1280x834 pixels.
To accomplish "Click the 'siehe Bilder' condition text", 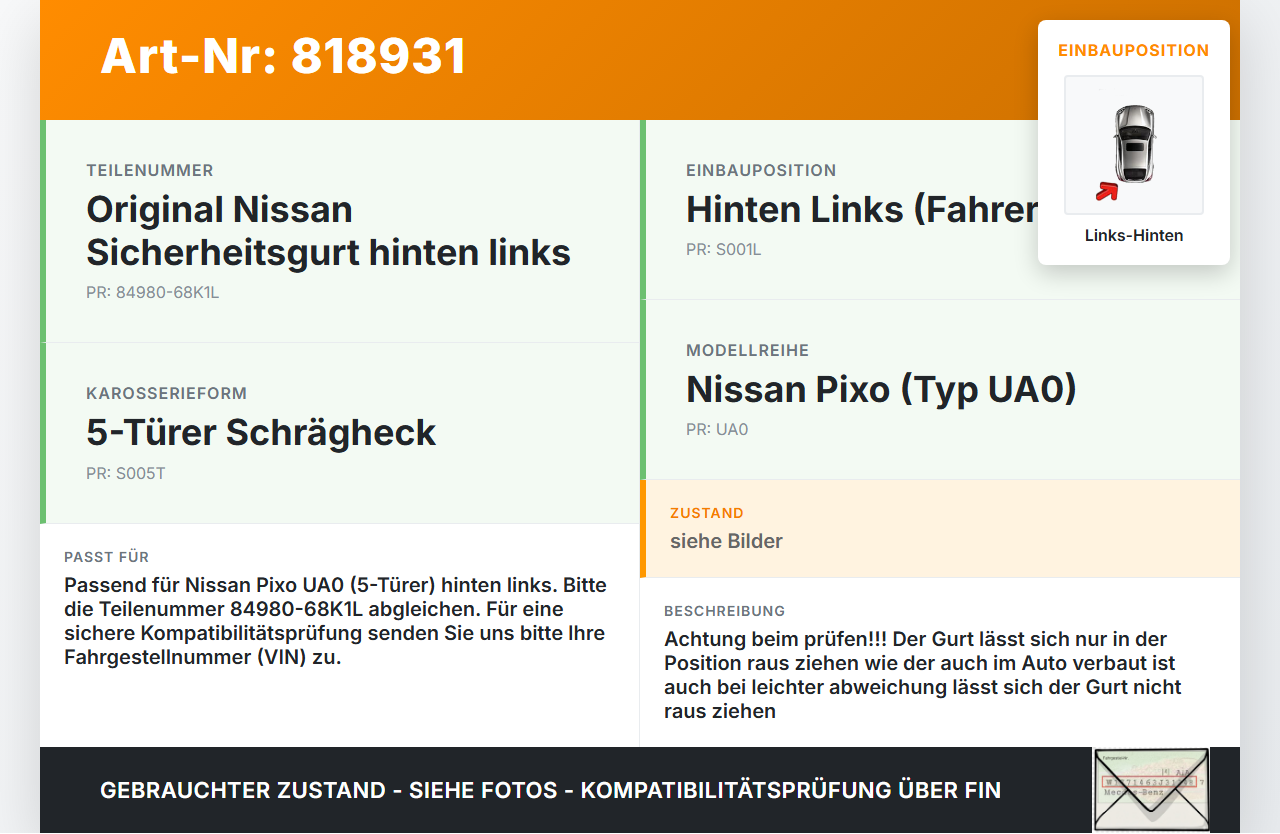I will click(x=726, y=541).
